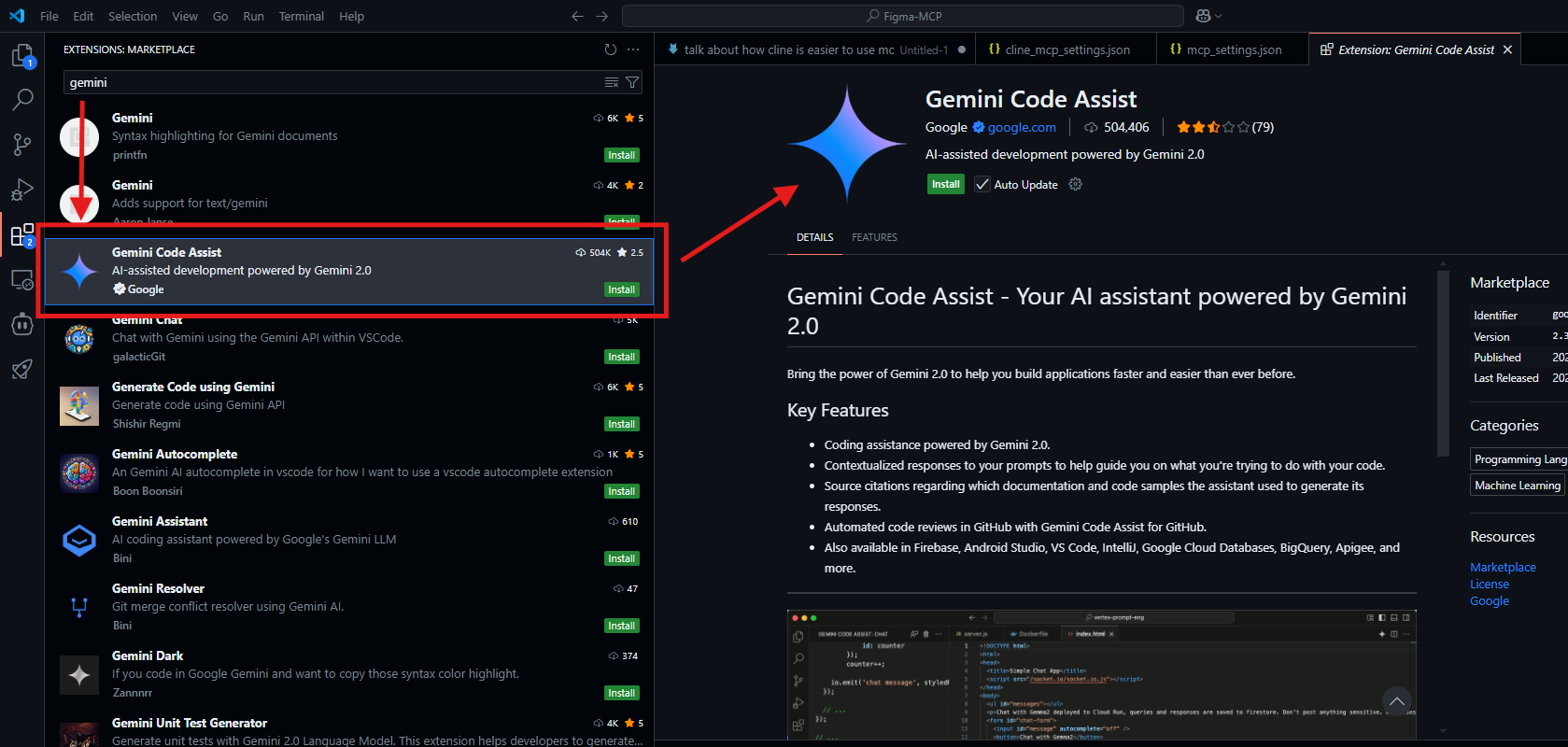
Task: Open the Copilot chat icon in title bar
Action: 1203,16
